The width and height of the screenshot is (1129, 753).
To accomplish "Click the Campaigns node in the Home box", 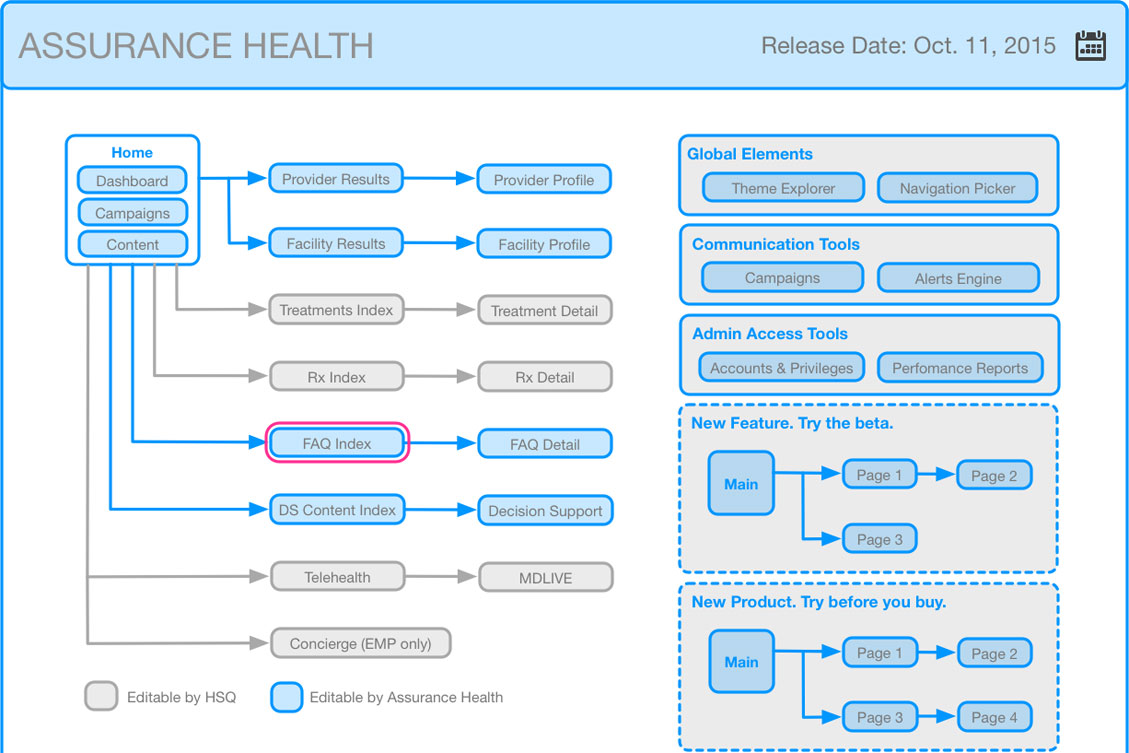I will click(132, 213).
